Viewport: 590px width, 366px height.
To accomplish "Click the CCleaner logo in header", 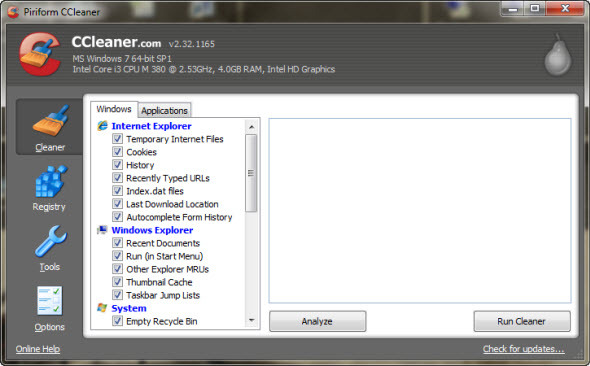I will (x=40, y=54).
